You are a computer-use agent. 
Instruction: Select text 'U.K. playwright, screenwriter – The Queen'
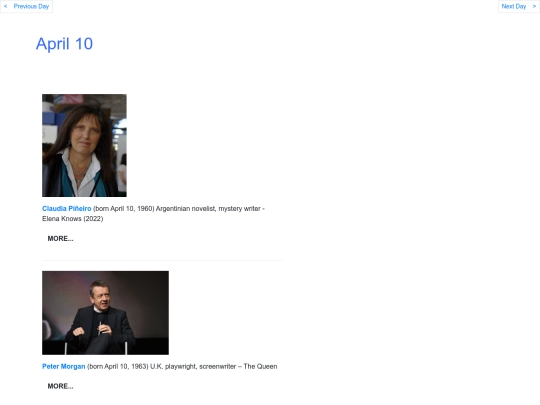coord(214,366)
